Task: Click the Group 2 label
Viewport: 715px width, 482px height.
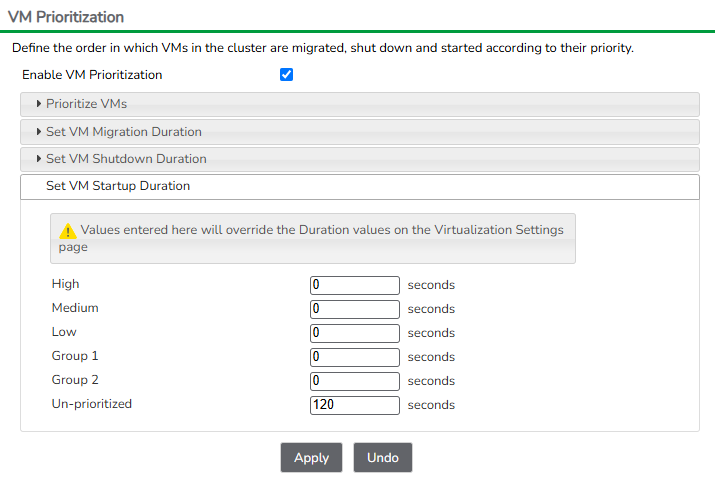Action: coord(75,380)
